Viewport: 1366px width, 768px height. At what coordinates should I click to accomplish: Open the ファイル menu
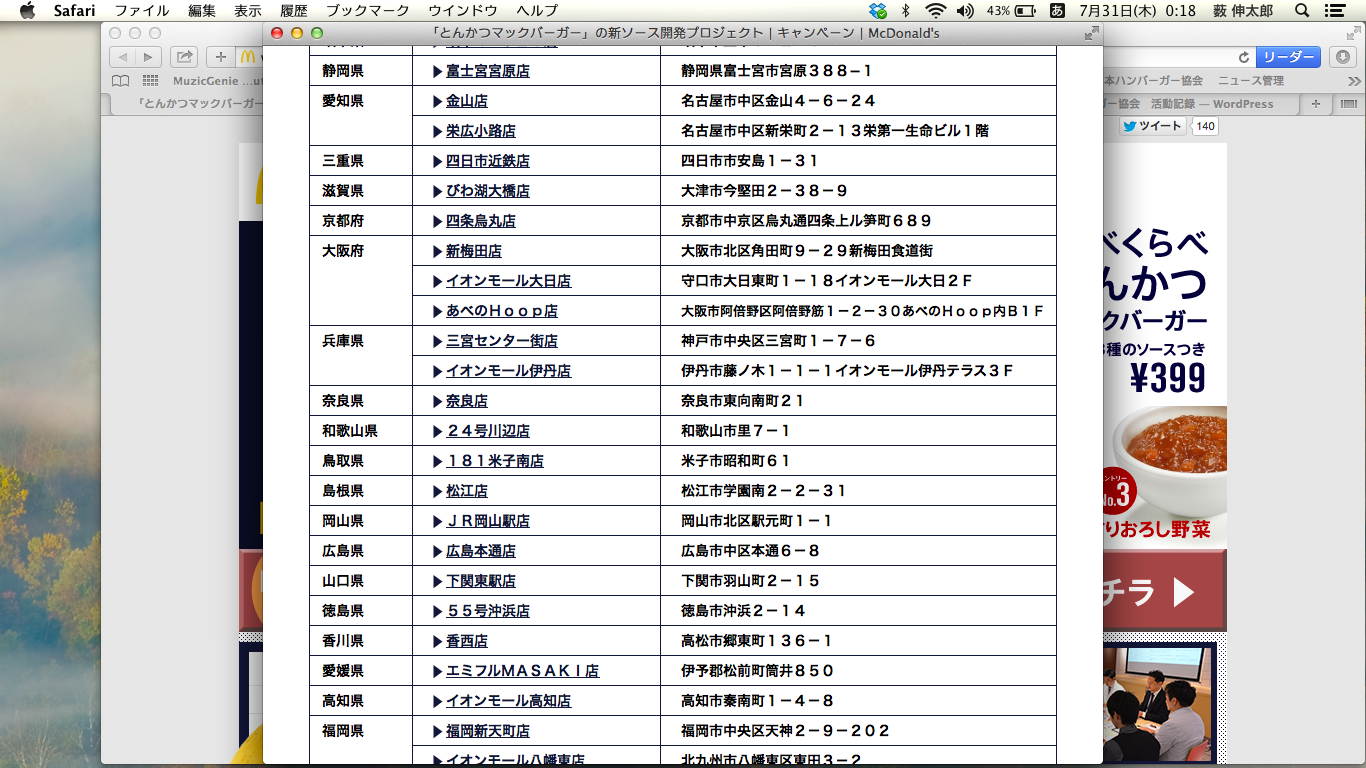click(141, 11)
